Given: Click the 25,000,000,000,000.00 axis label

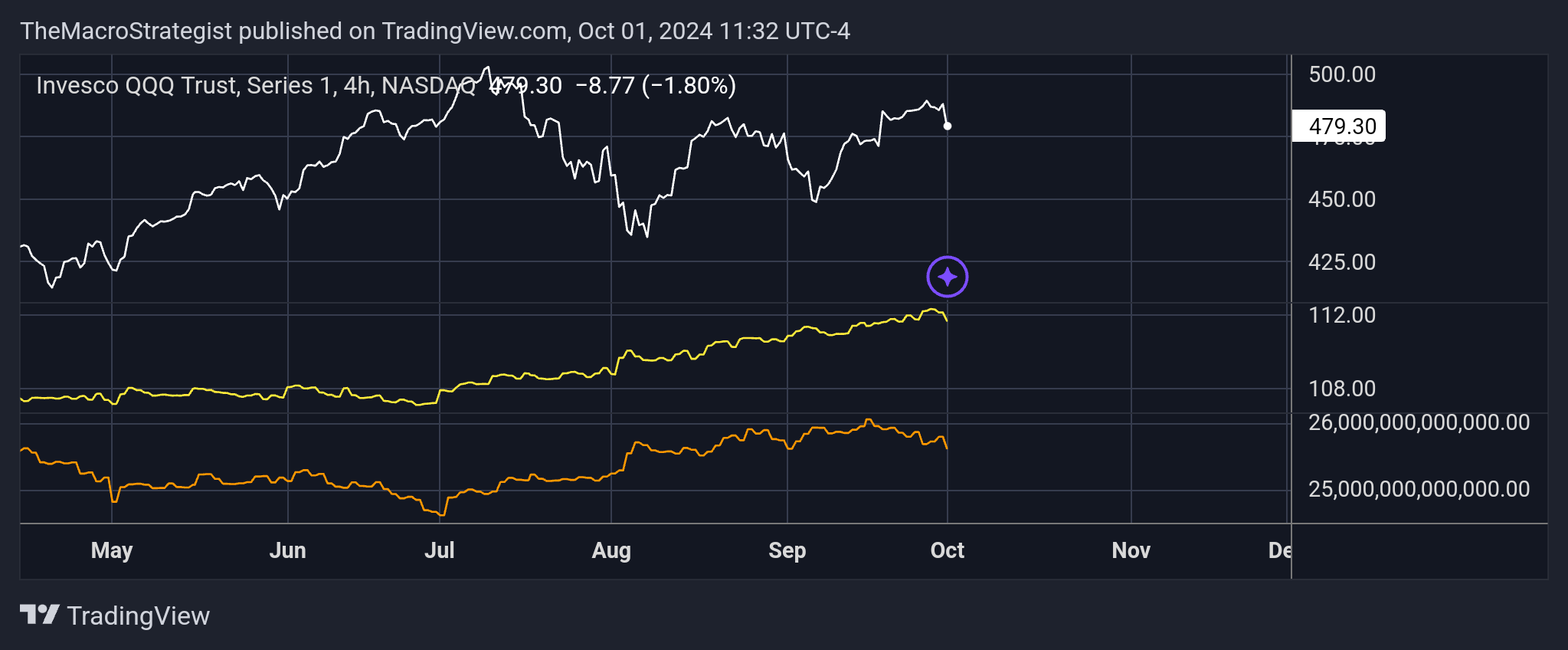Looking at the screenshot, I should tap(1419, 489).
